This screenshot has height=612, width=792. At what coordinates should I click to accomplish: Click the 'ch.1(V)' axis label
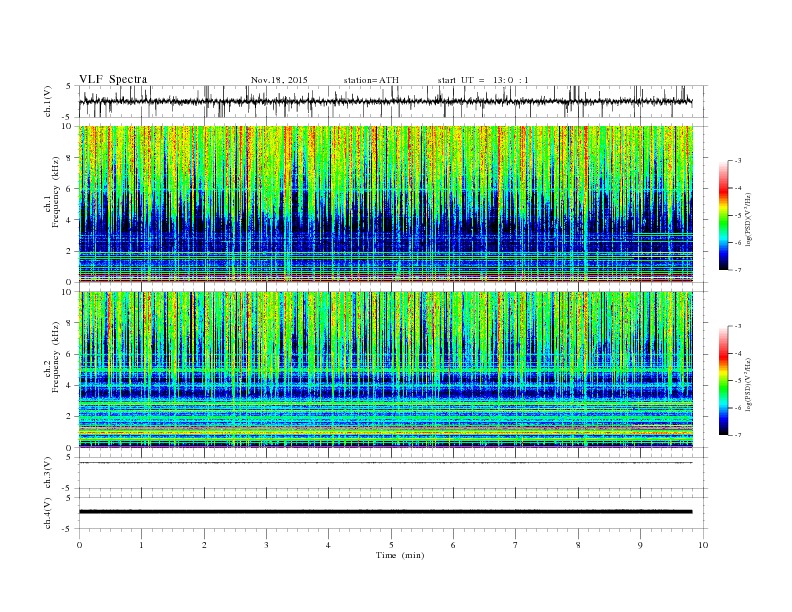(x=48, y=101)
